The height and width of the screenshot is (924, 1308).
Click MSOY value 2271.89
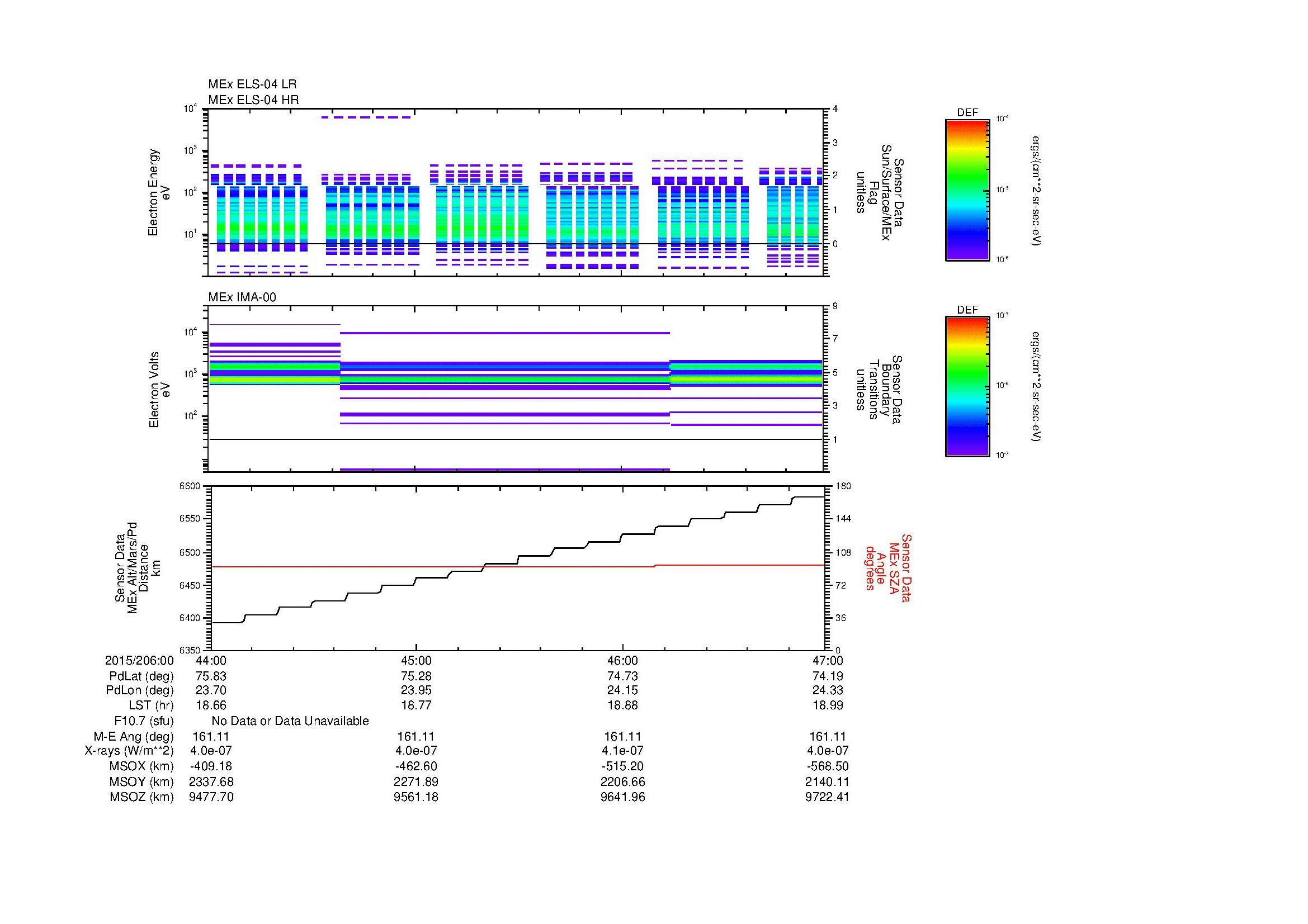pyautogui.click(x=417, y=781)
